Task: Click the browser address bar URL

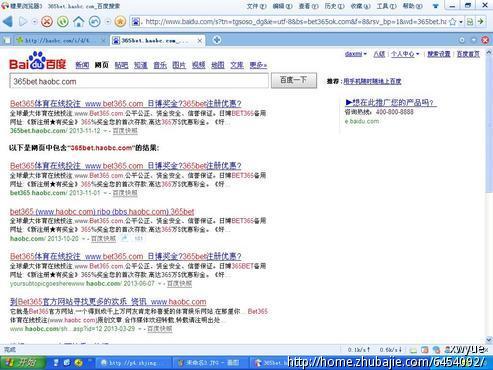Action: pyautogui.click(x=295, y=22)
